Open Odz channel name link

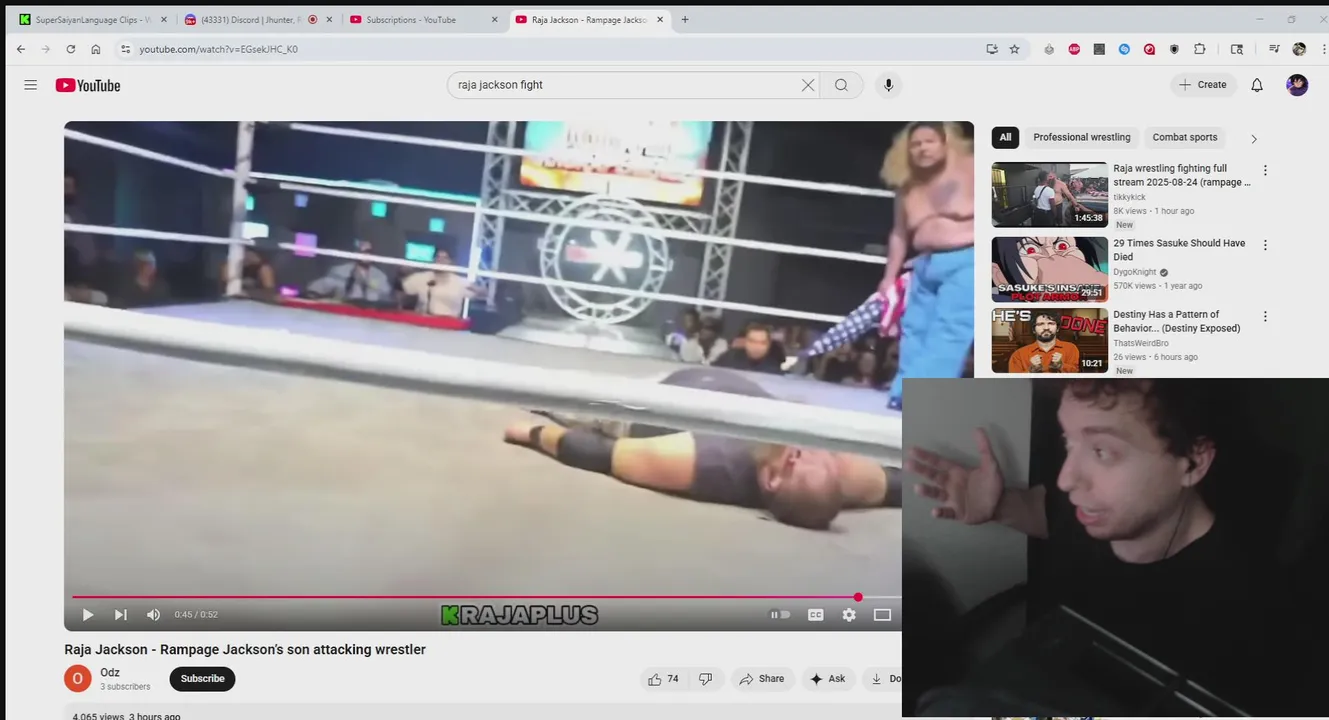coord(110,673)
